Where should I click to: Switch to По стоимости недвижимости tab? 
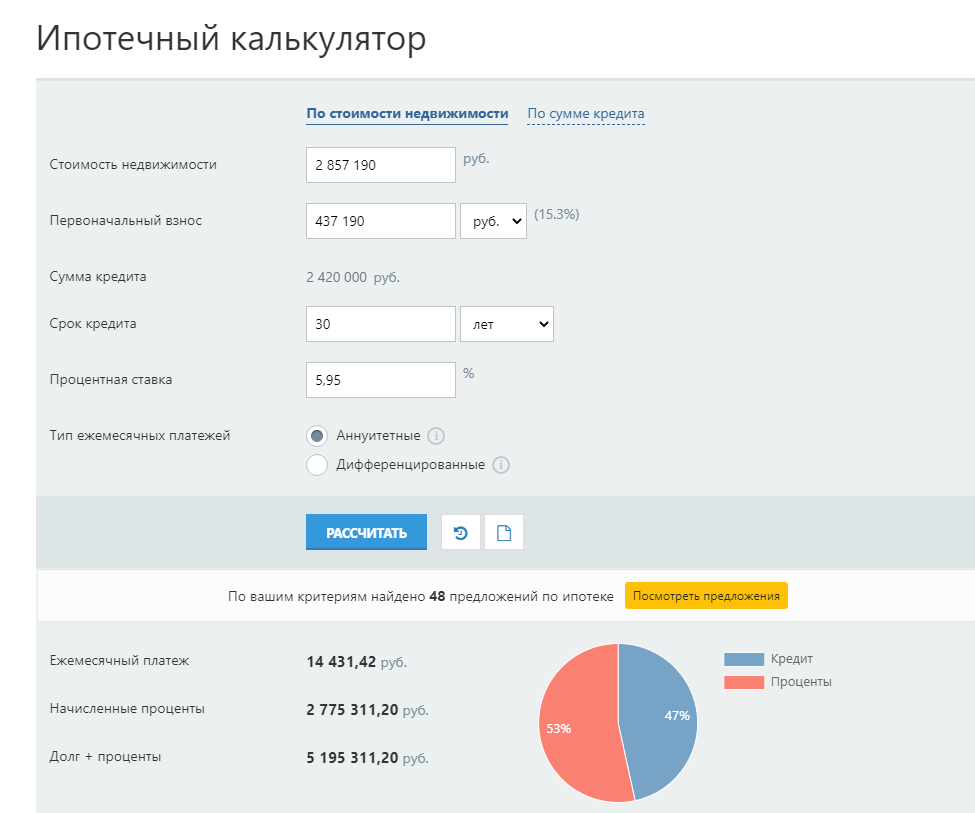(407, 114)
